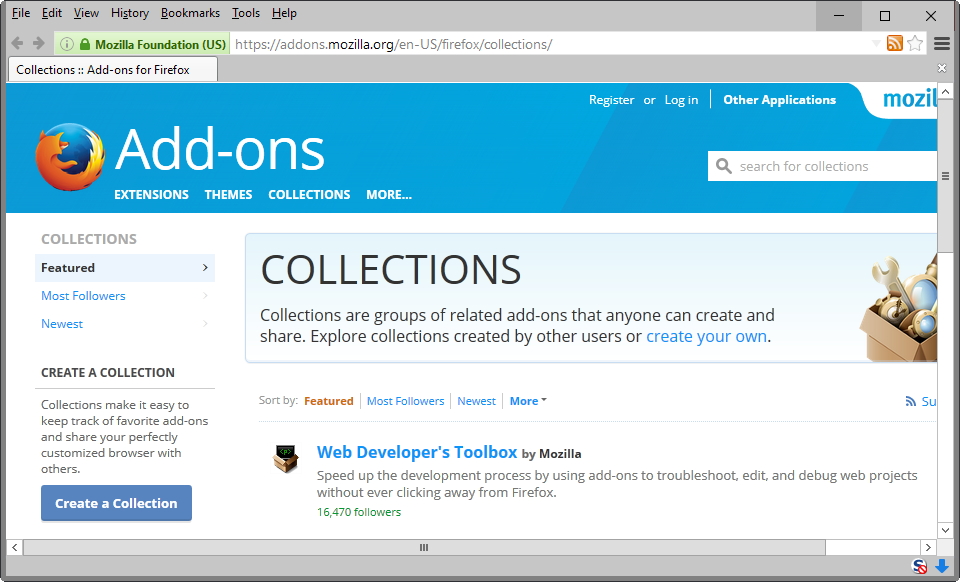The width and height of the screenshot is (960, 582).
Task: Click the horizontal scrollbar right arrow
Action: point(928,547)
